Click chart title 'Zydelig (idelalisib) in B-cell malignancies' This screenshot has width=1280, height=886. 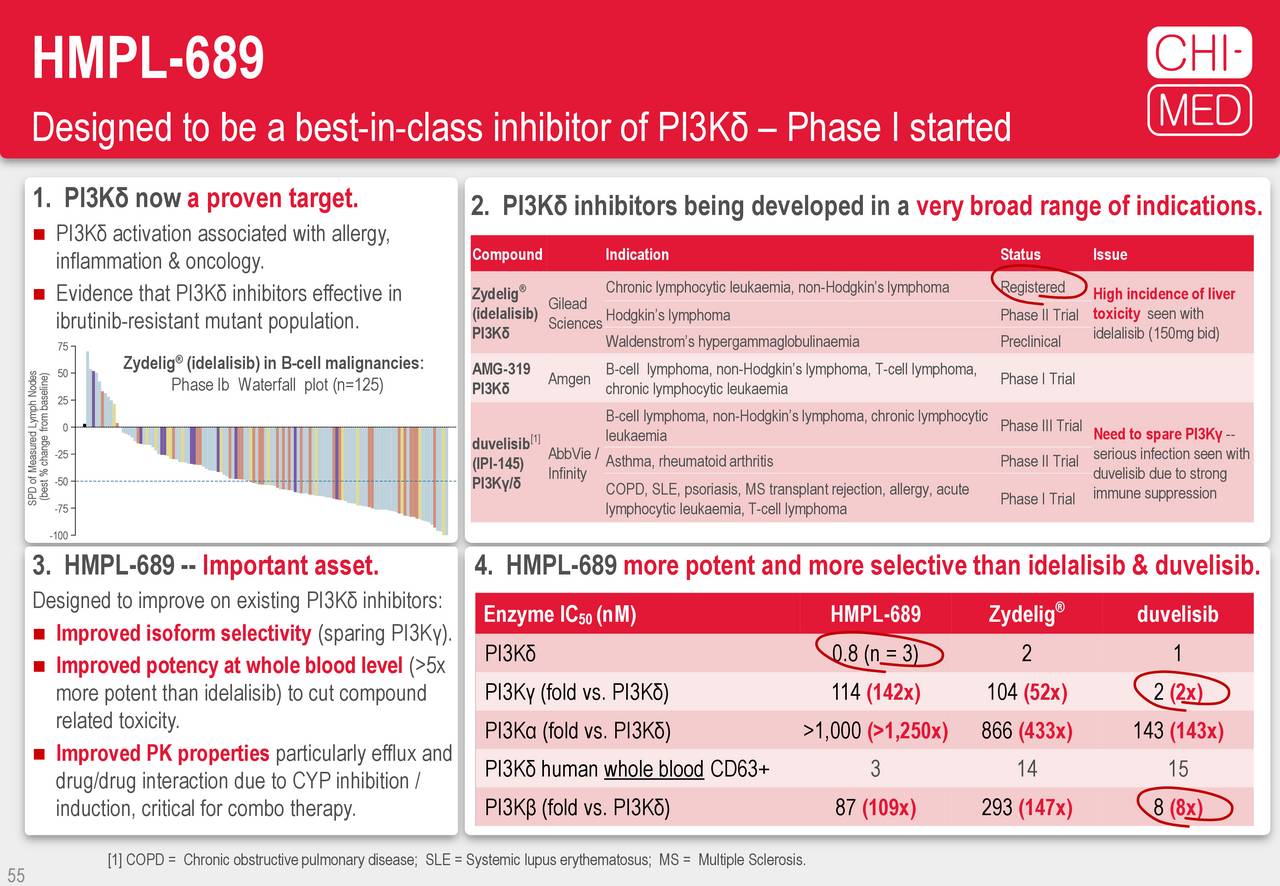tap(274, 364)
